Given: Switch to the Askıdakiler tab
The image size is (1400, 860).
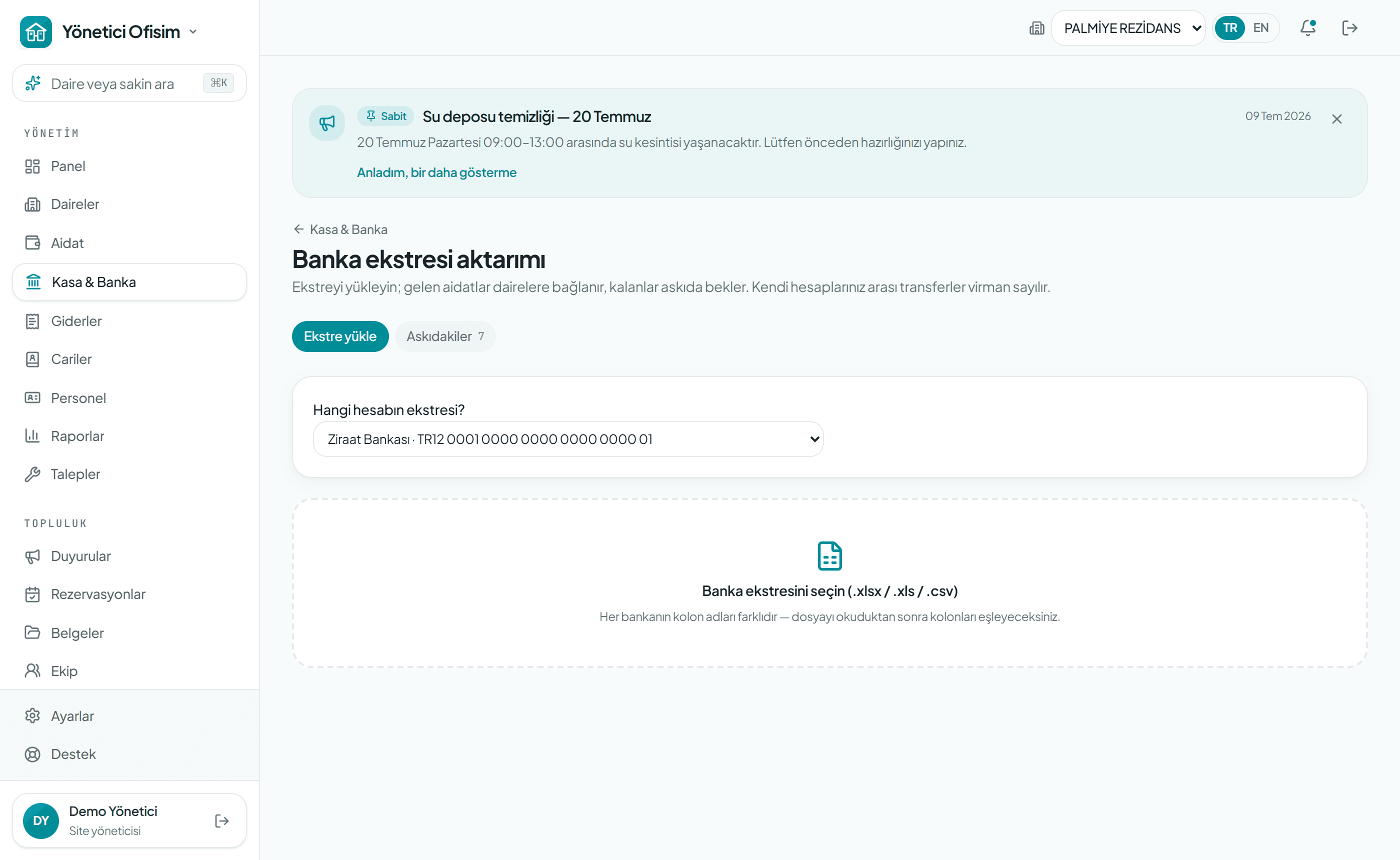Looking at the screenshot, I should tap(445, 336).
